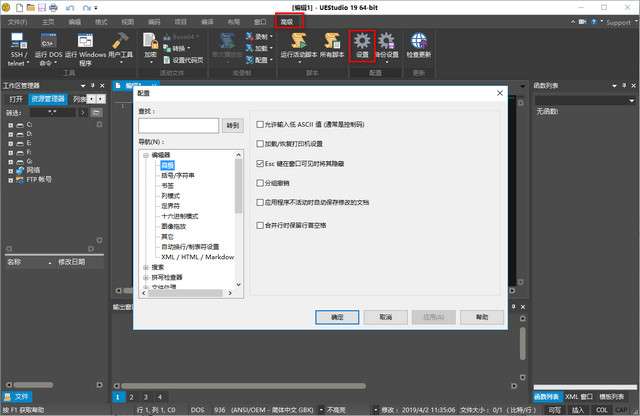Click the undo arrow in title bar
The image size is (640, 416).
point(70,8)
